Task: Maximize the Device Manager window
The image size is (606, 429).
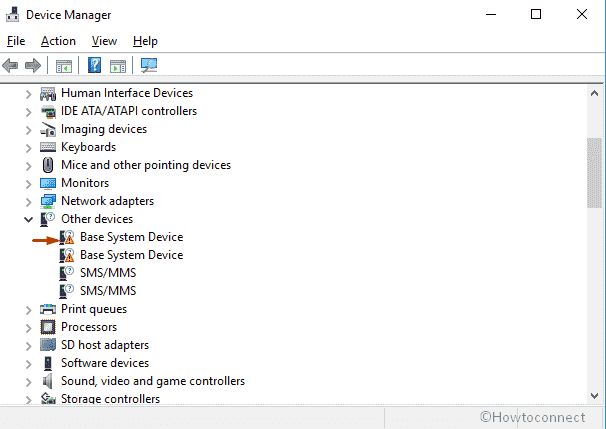Action: 536,14
